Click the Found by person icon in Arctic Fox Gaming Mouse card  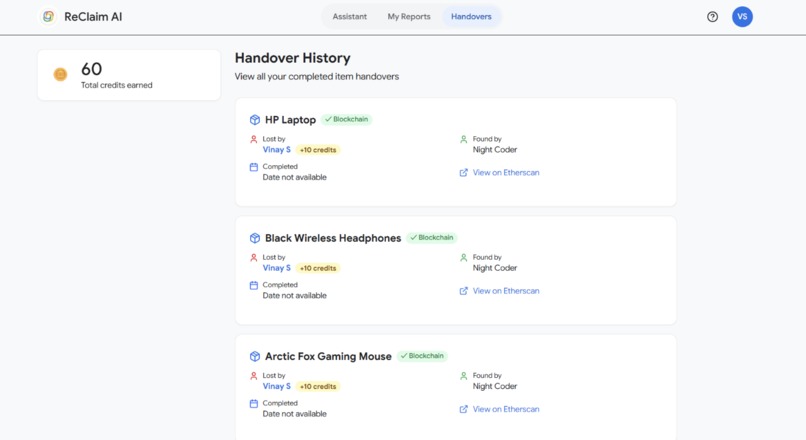pyautogui.click(x=464, y=376)
